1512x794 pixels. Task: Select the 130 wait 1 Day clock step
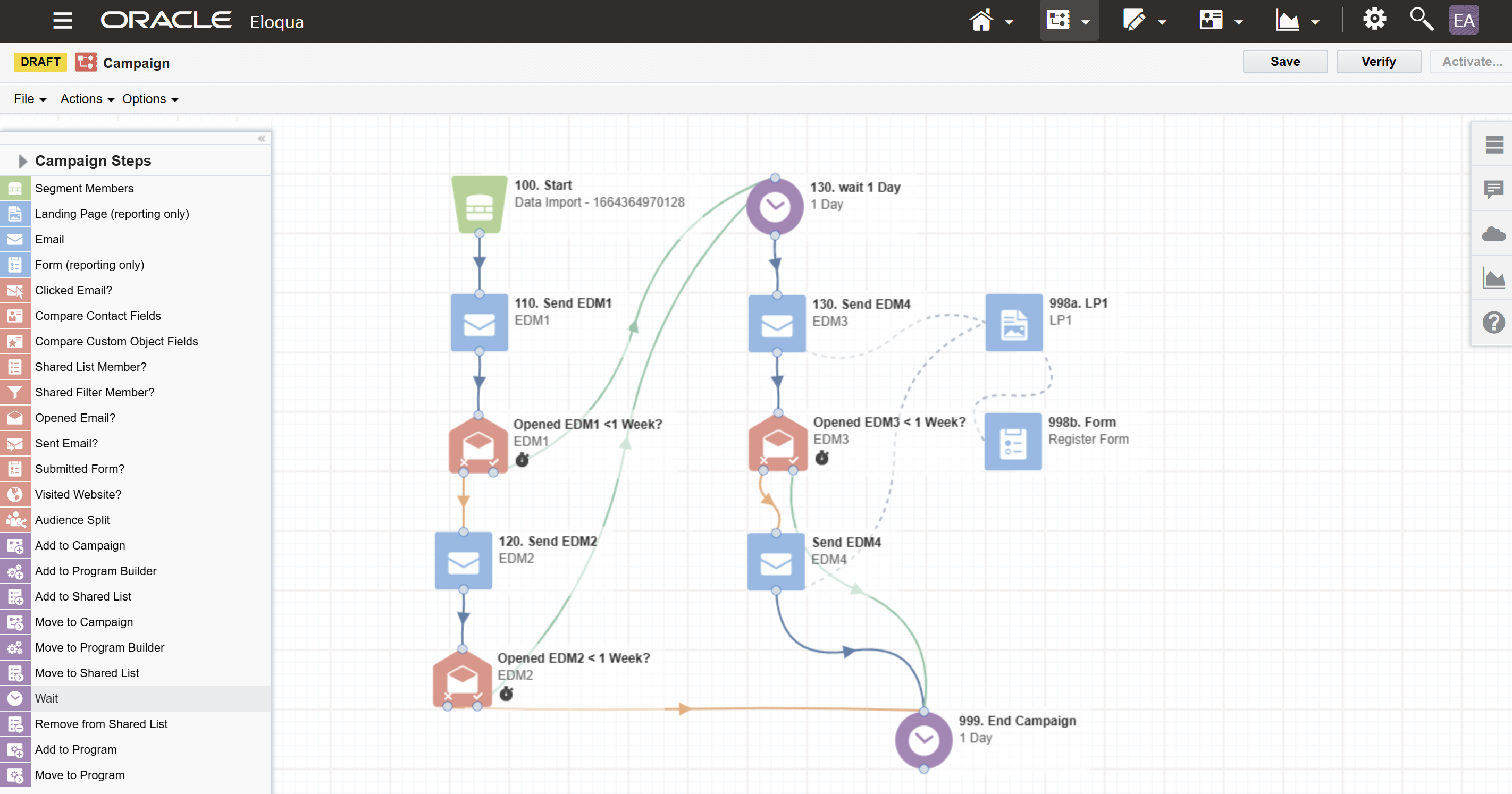[x=775, y=207]
